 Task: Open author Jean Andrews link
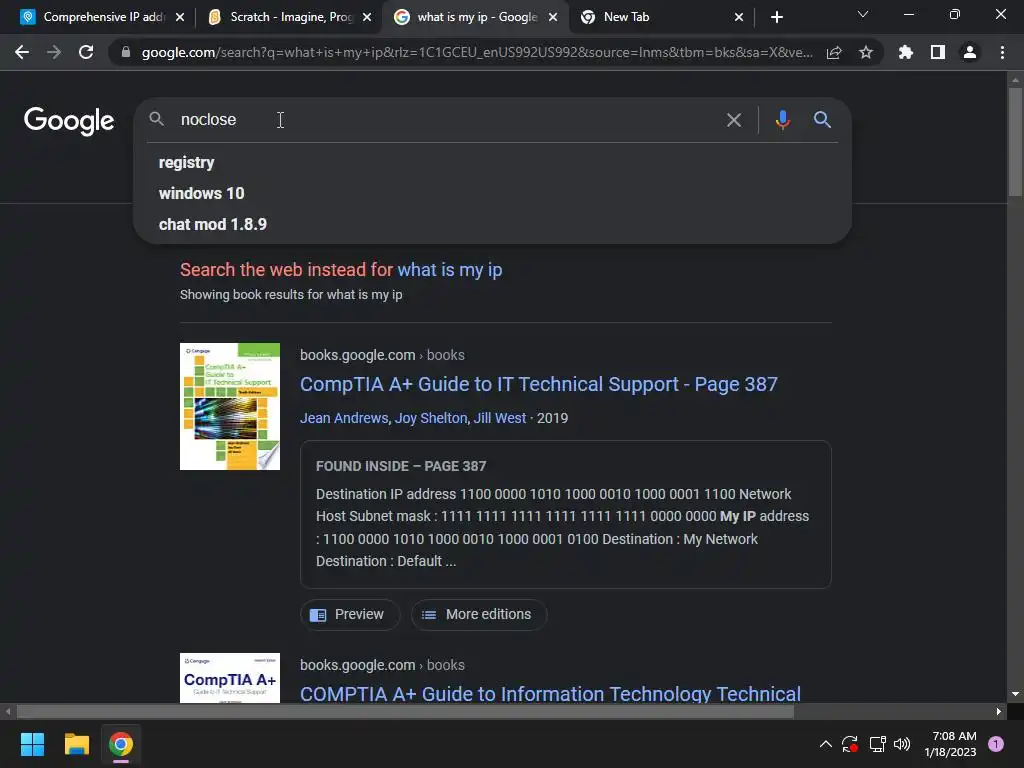click(344, 418)
